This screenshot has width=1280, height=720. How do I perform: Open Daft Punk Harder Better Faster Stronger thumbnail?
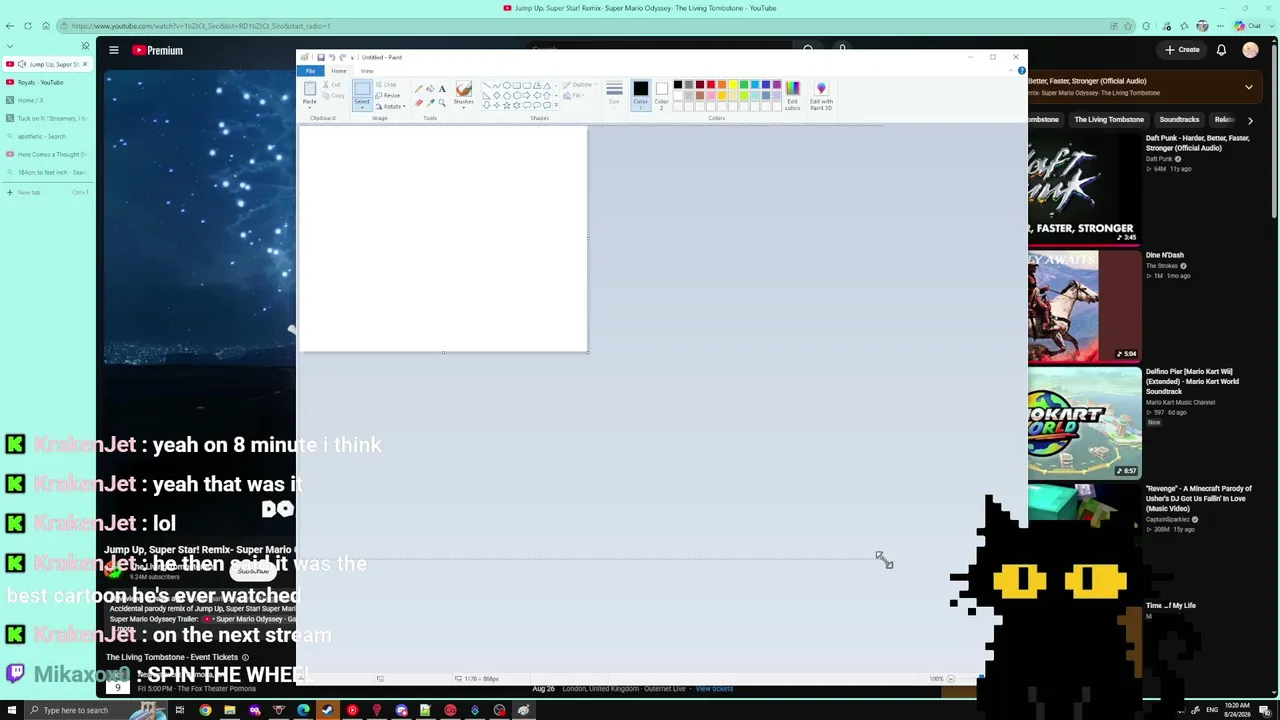point(1085,189)
